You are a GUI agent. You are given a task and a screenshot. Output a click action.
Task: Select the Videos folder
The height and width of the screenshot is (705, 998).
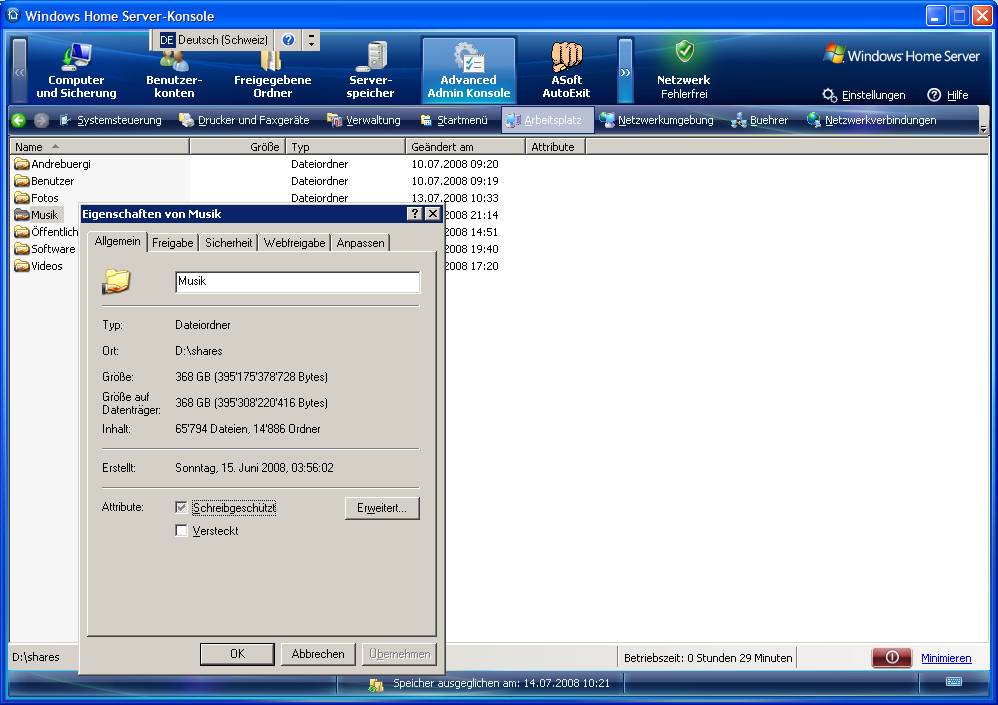[39, 266]
